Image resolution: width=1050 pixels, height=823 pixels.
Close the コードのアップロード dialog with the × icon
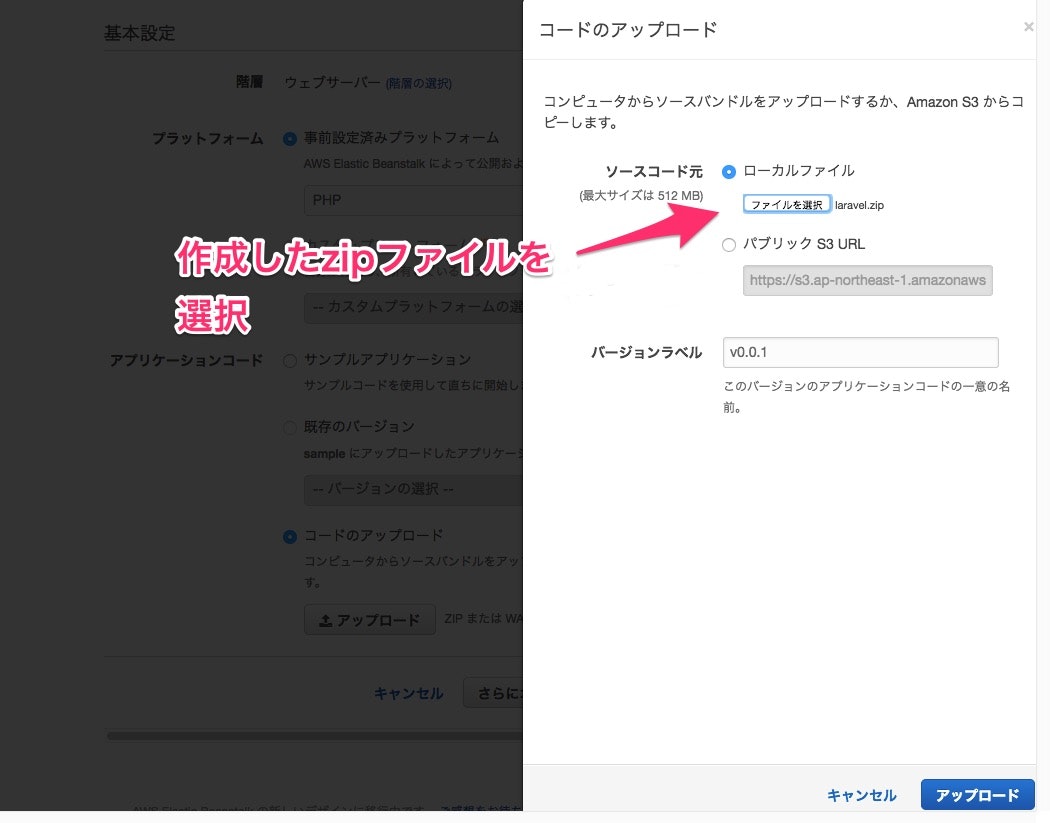pos(1028,27)
